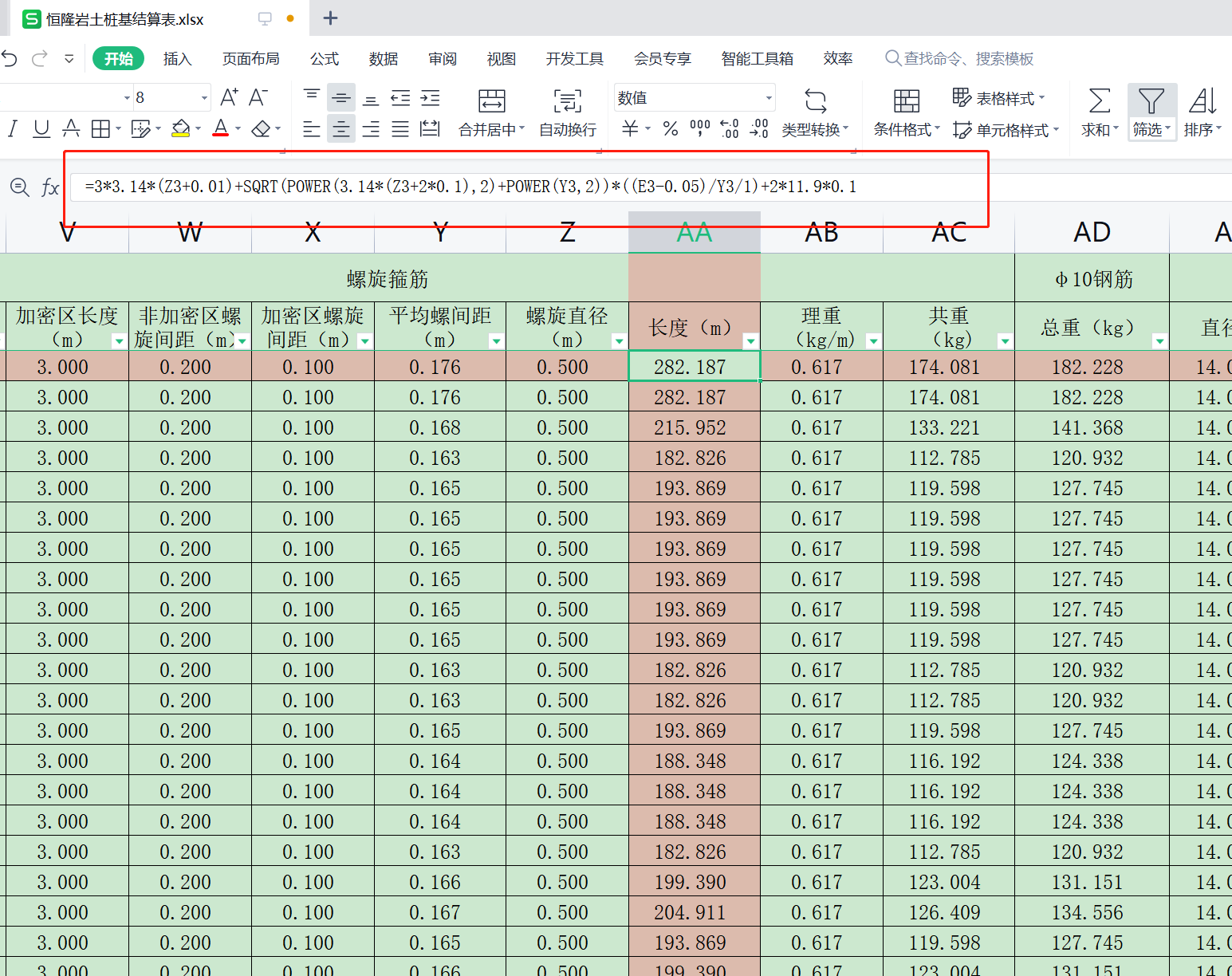Image resolution: width=1232 pixels, height=976 pixels.
Task: Align text right horizontally
Action: coord(371,128)
